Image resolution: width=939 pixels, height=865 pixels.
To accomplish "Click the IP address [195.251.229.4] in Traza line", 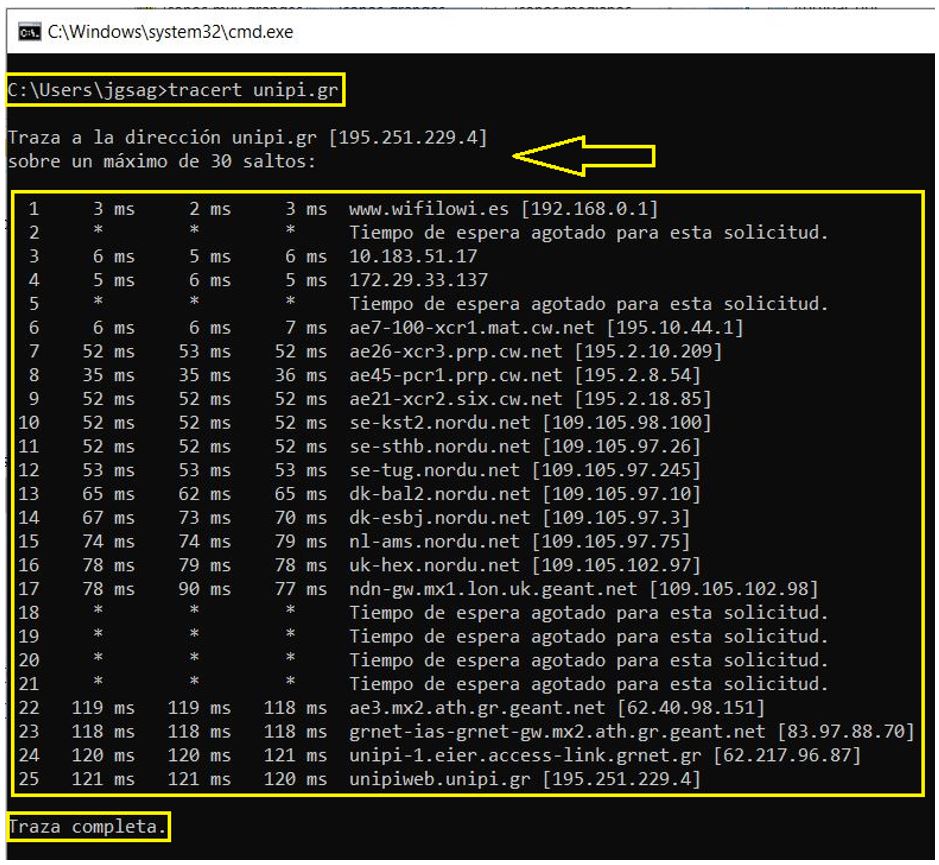I will pos(408,138).
